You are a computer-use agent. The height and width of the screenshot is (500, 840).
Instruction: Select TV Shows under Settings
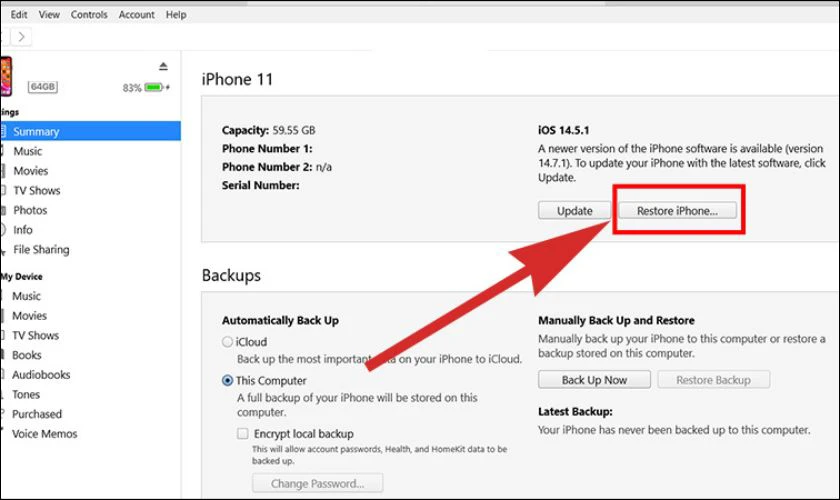point(37,190)
